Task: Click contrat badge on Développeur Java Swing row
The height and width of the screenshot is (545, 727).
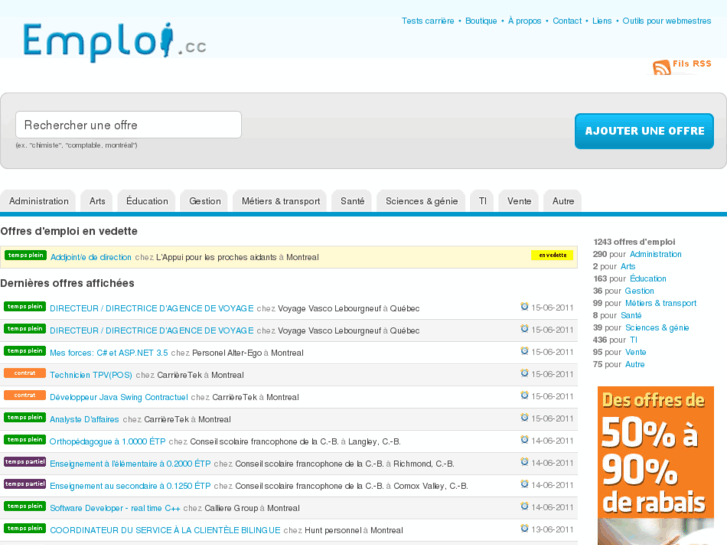Action: 25,395
